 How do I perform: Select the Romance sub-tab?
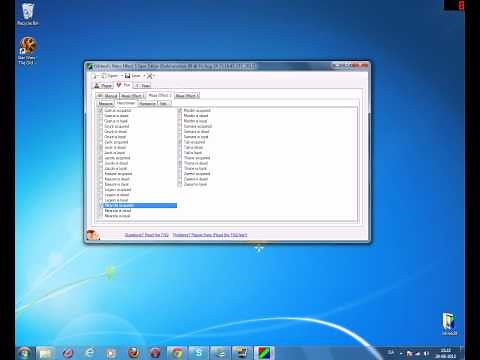[x=147, y=103]
